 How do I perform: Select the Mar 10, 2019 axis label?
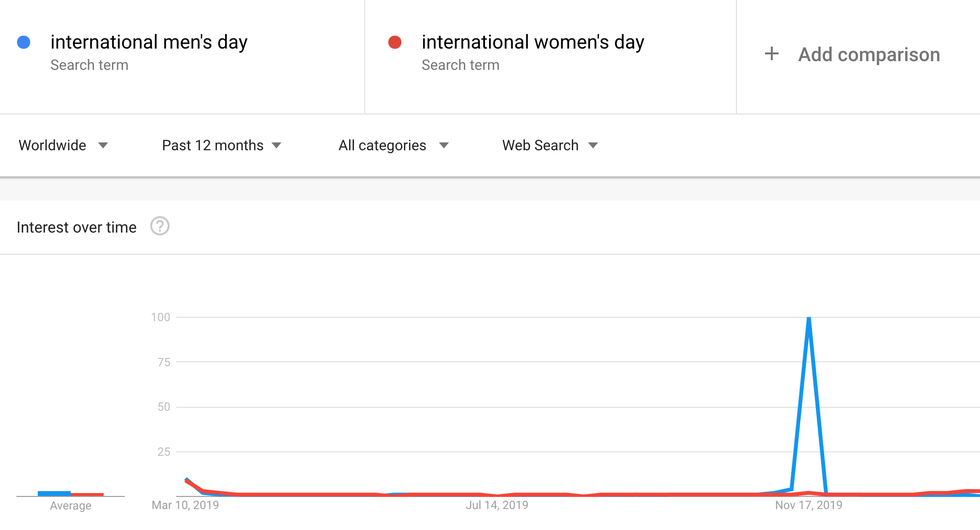coord(185,505)
